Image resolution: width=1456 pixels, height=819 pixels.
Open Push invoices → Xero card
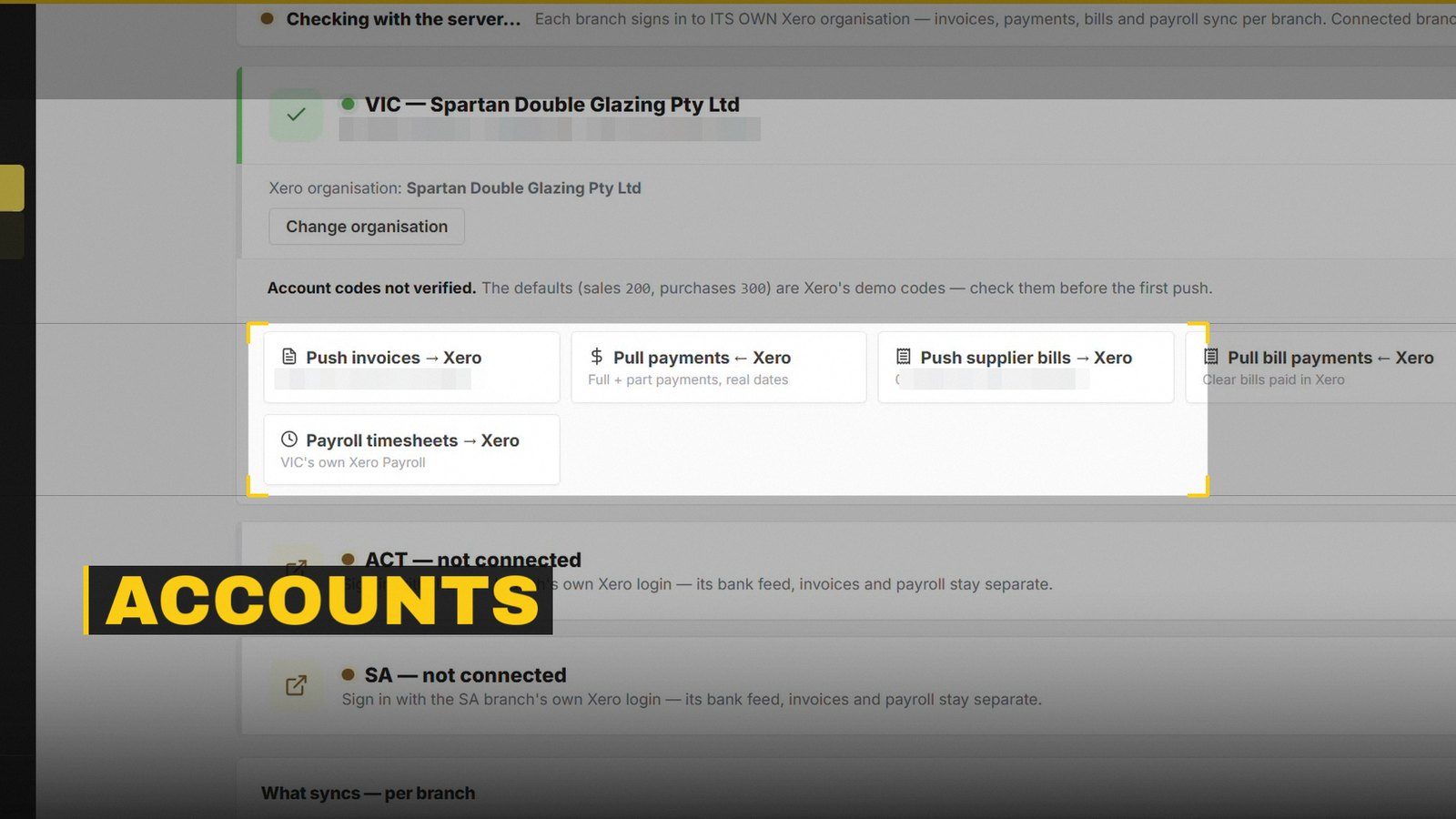tap(411, 367)
